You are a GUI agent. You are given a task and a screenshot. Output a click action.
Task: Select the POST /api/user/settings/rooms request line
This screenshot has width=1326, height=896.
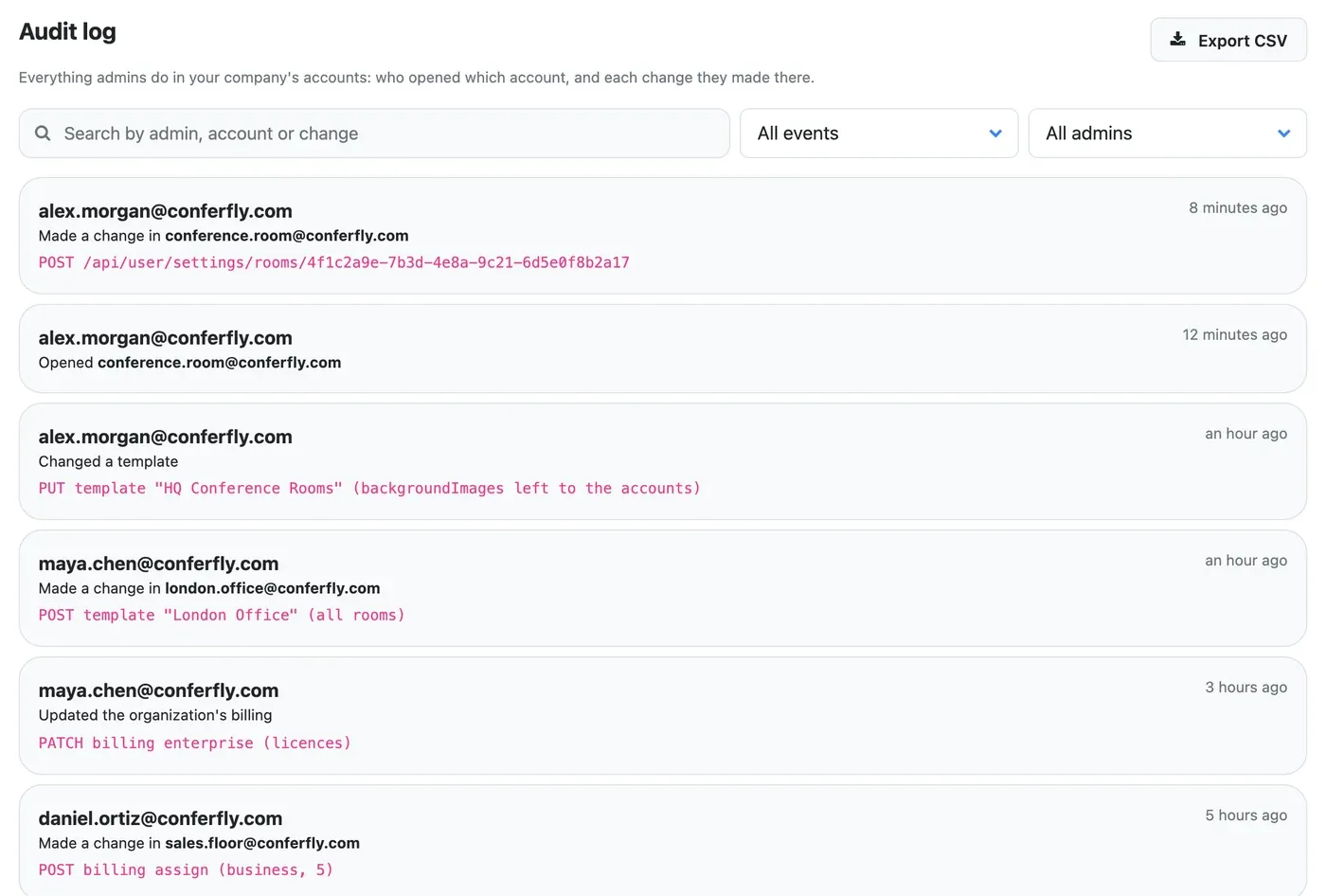tap(334, 262)
